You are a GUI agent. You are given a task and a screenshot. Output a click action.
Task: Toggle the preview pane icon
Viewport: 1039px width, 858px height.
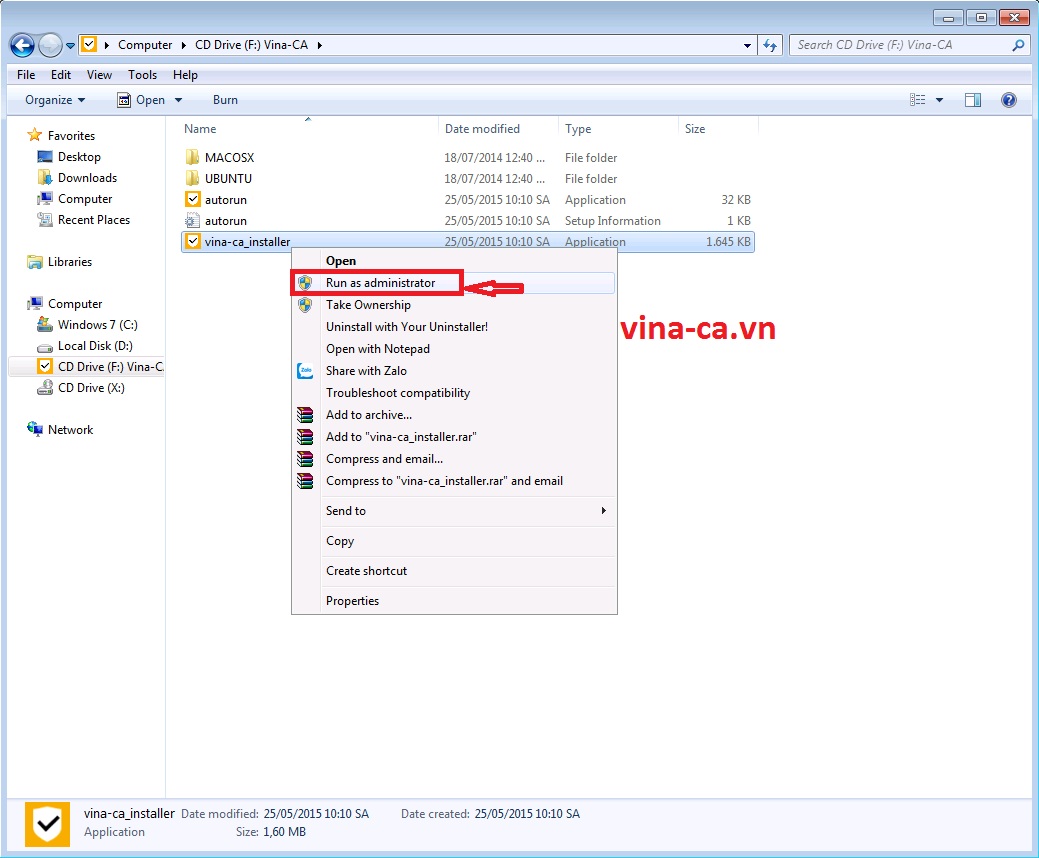point(973,100)
